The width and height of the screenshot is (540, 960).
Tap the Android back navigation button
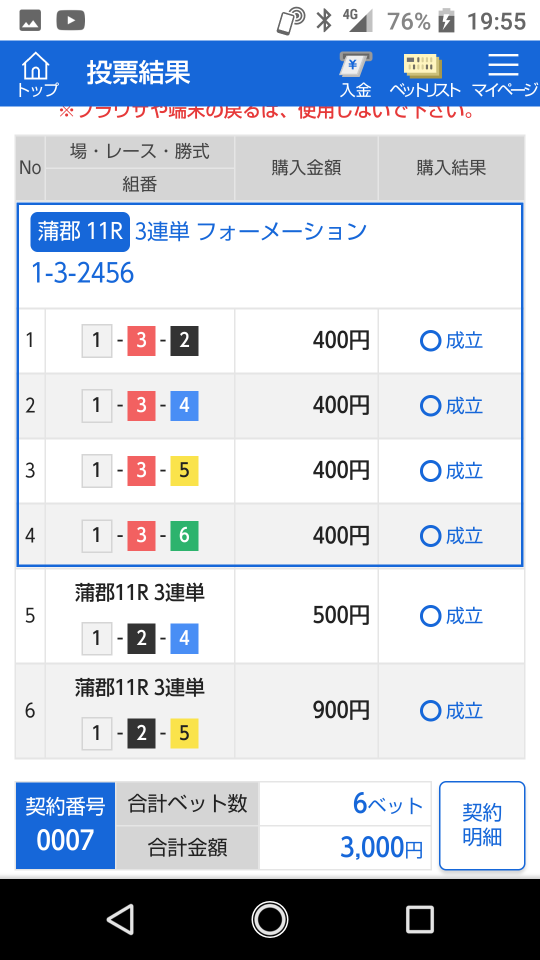click(x=120, y=919)
